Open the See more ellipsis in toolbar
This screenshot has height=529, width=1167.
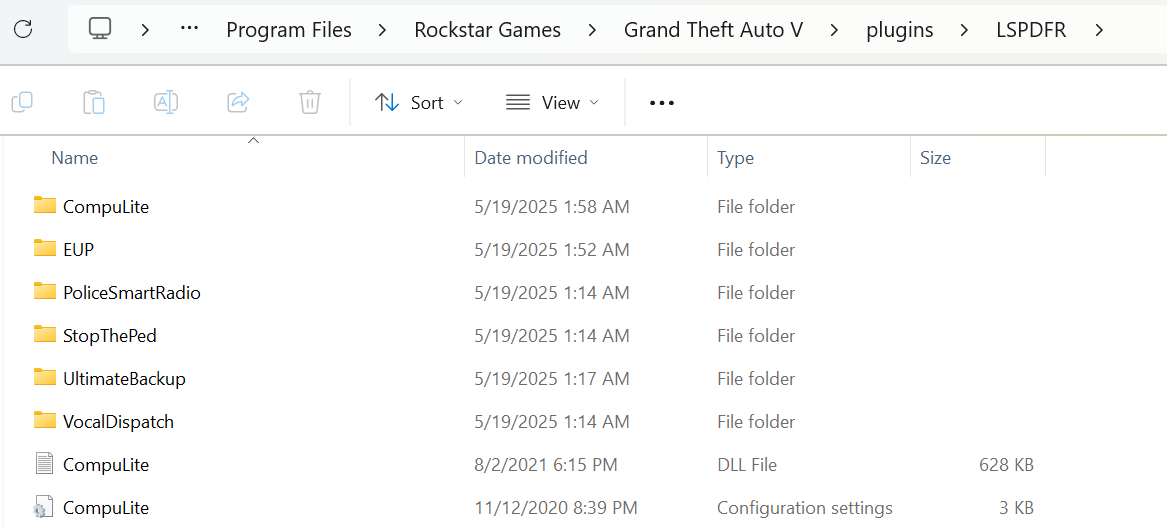(662, 102)
